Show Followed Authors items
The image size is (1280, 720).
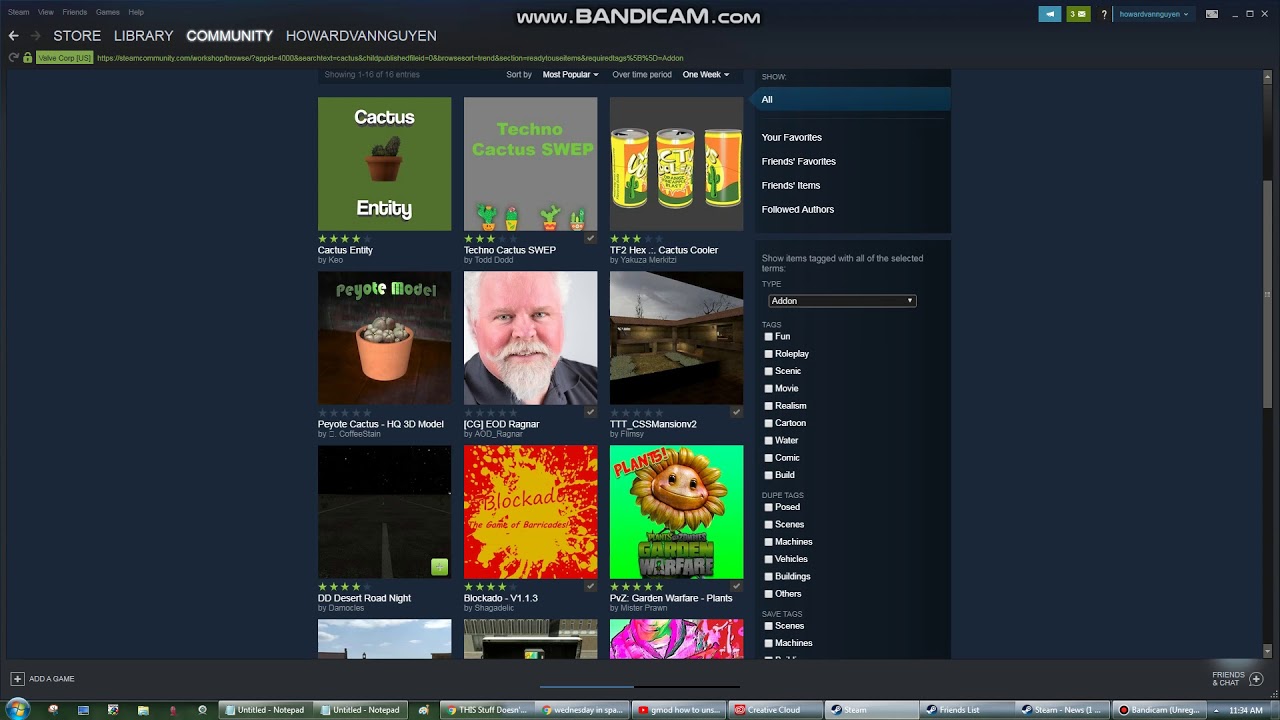click(x=798, y=209)
